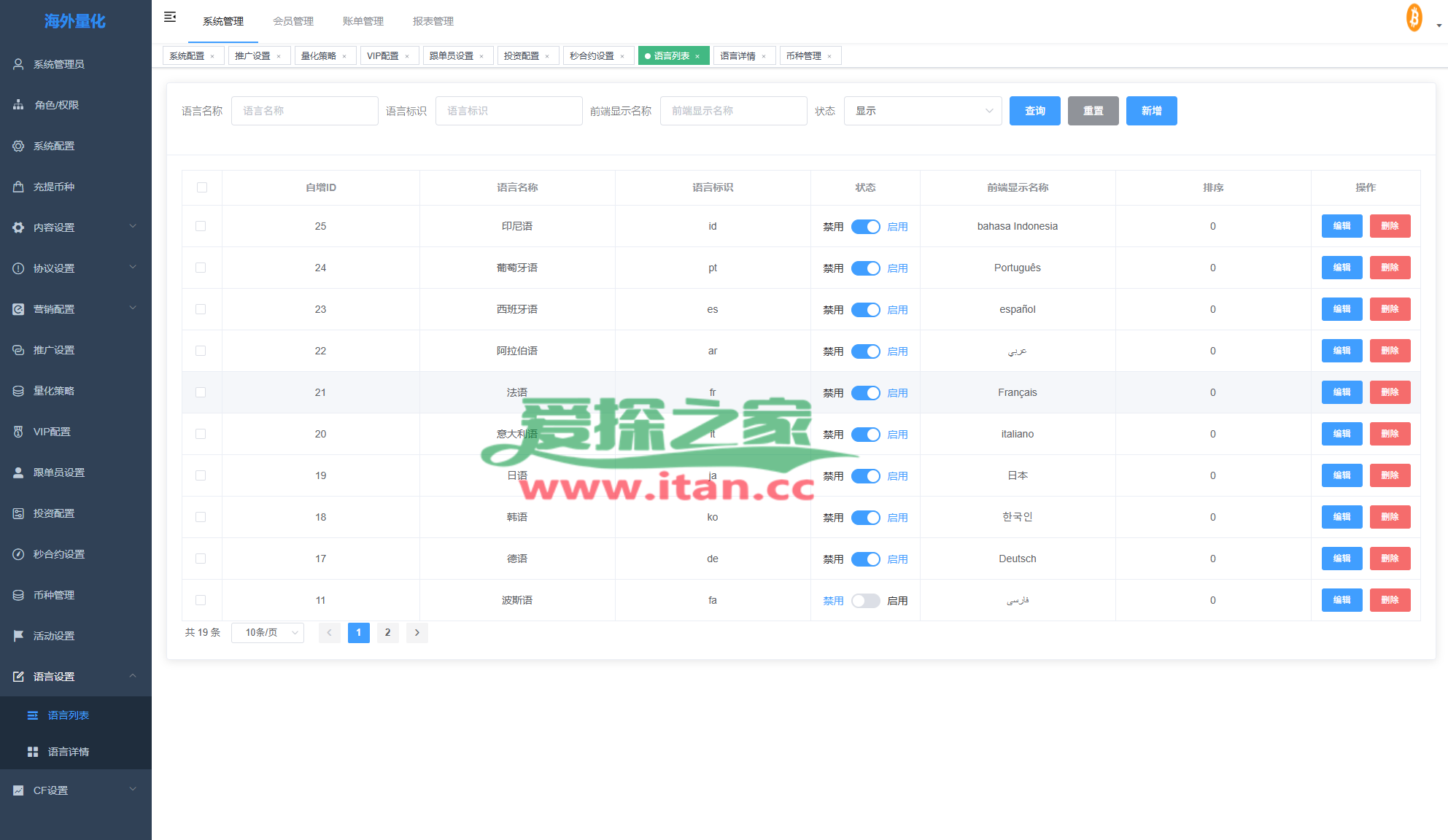Open 系统管理员 via its user icon
Image resolution: width=1448 pixels, height=840 pixels.
[18, 64]
